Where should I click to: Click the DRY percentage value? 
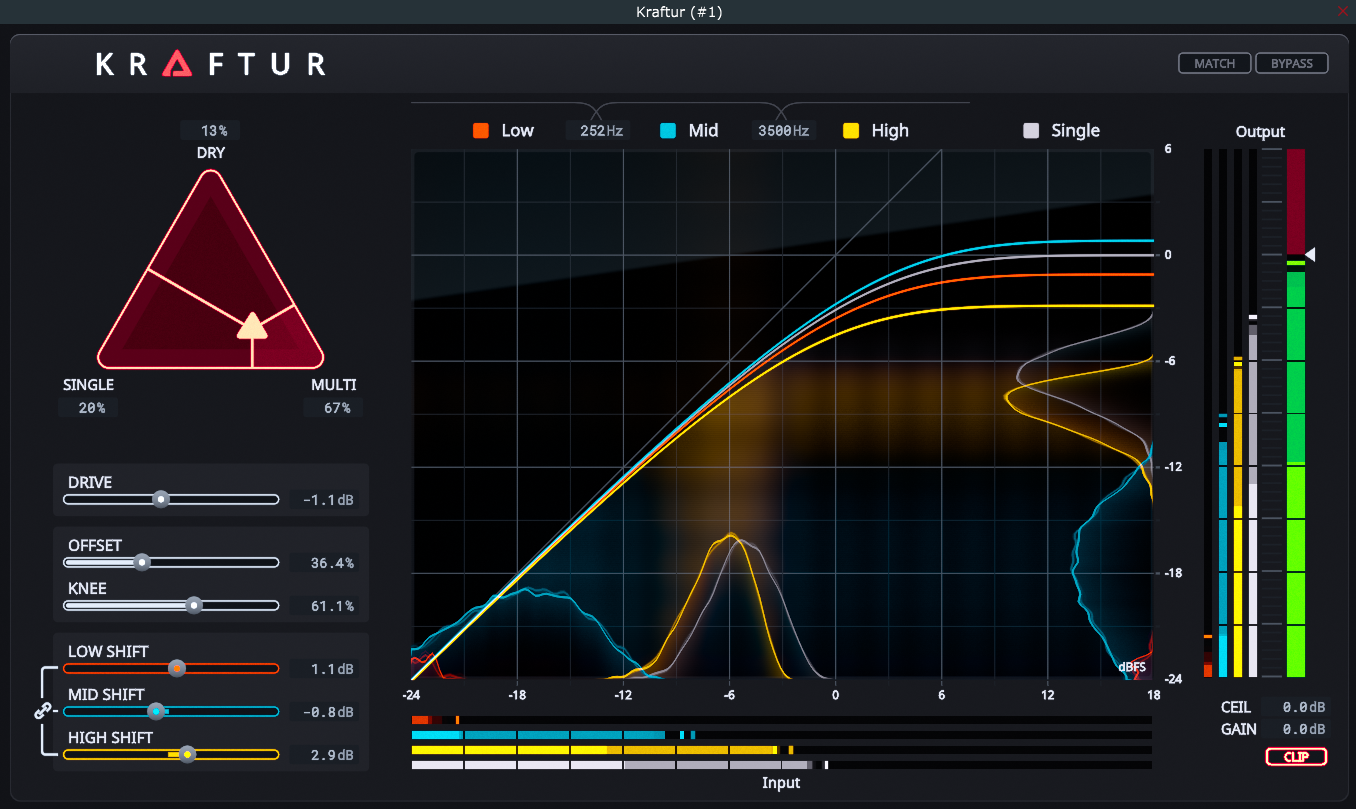click(x=212, y=131)
